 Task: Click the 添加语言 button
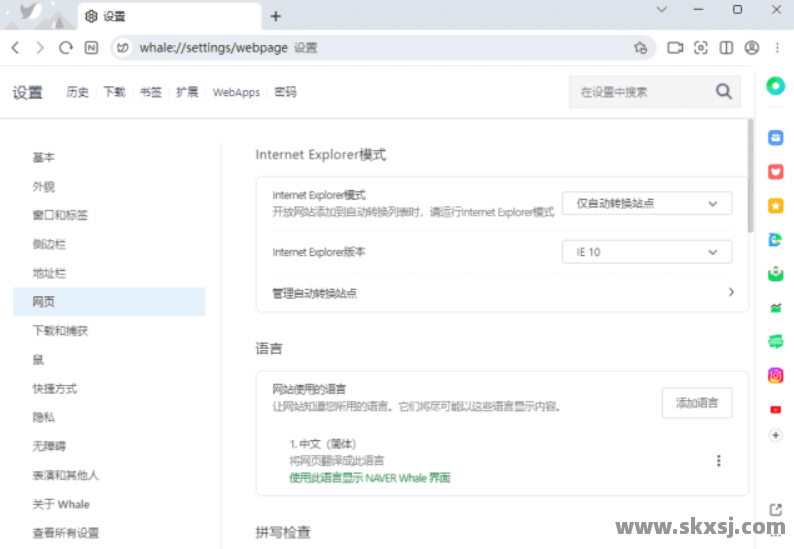tap(704, 403)
